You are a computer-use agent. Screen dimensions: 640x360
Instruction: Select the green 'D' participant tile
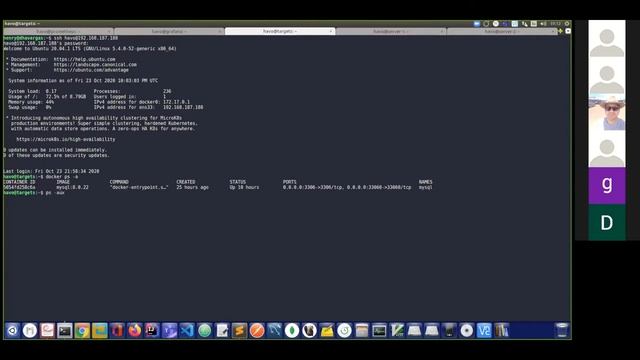pos(607,222)
